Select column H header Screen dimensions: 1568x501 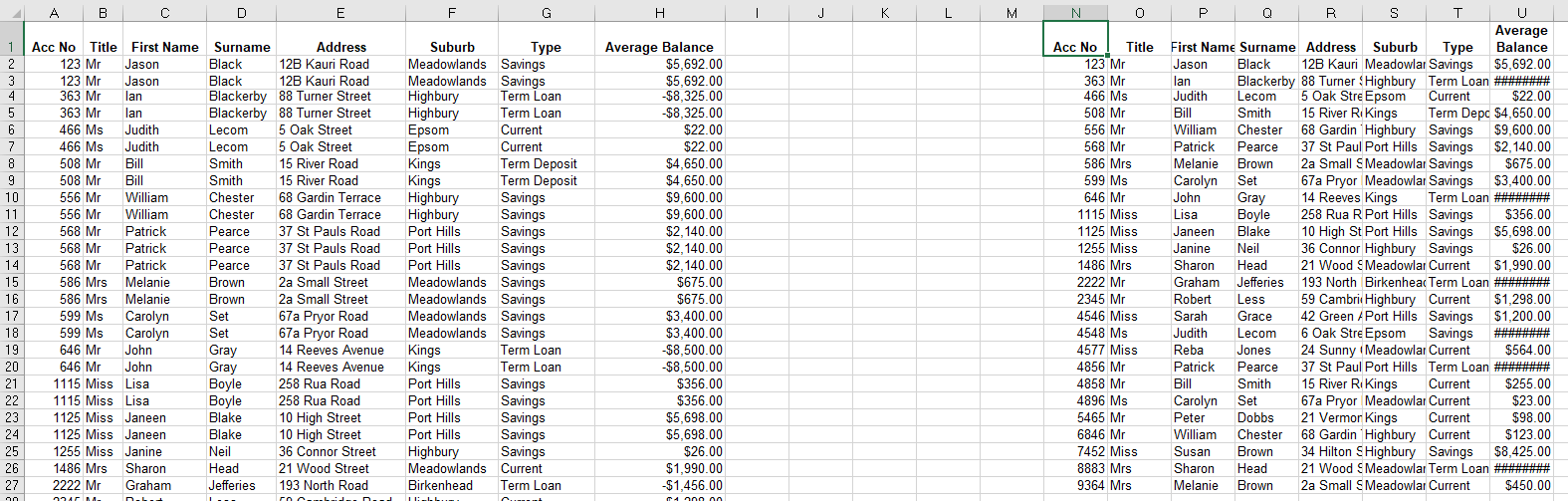click(x=659, y=13)
